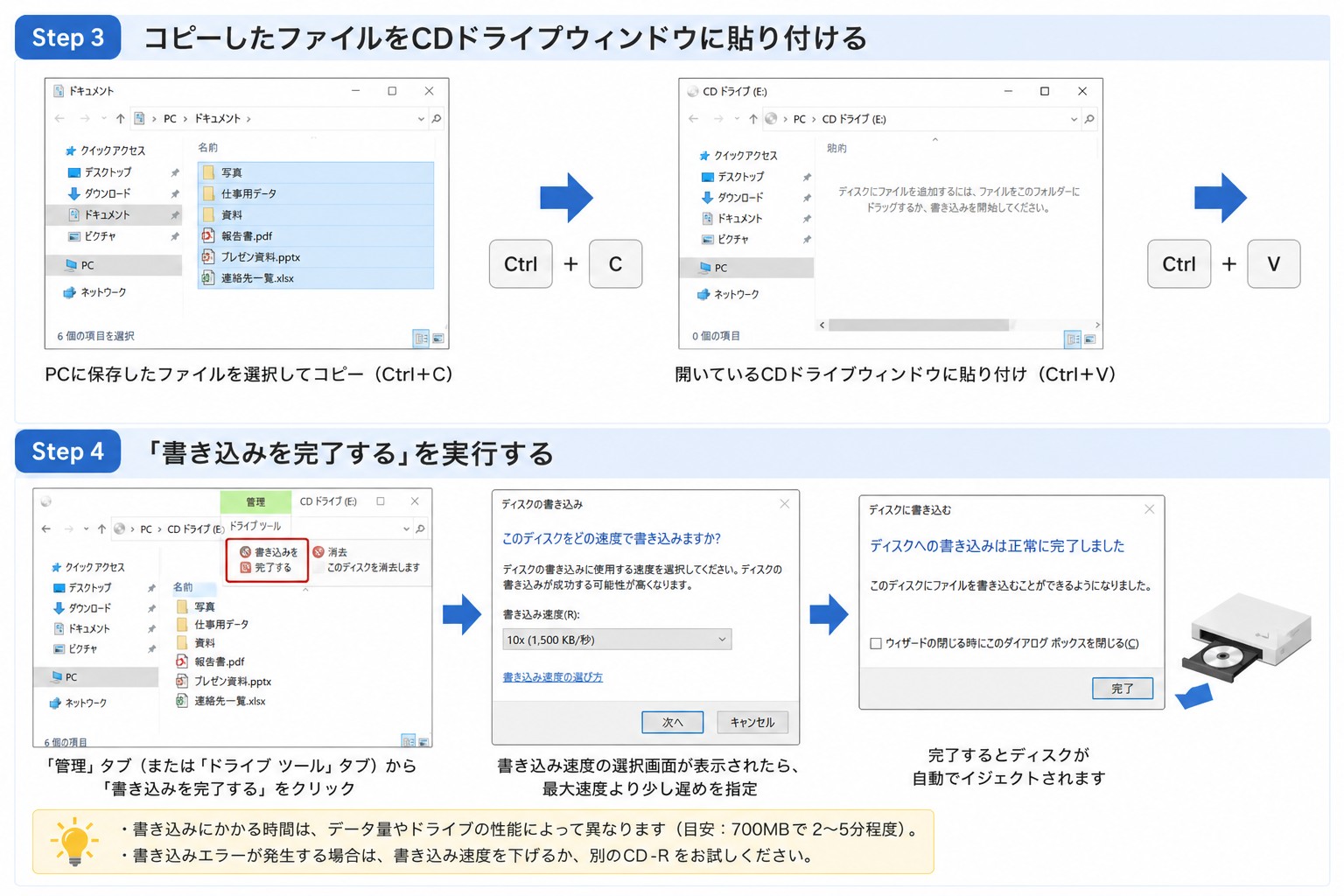Click search icon in ドキュメント window address bar
Image resolution: width=1344 pixels, height=896 pixels.
click(x=437, y=118)
